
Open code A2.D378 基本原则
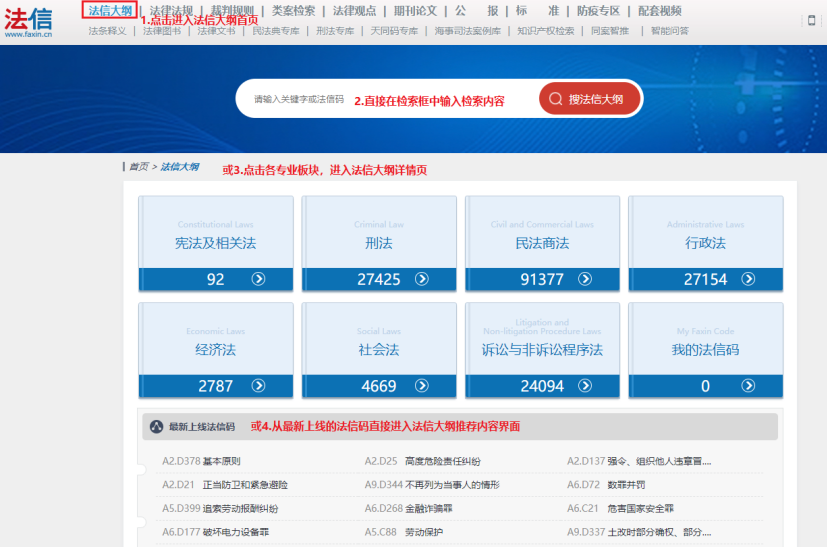[201, 461]
